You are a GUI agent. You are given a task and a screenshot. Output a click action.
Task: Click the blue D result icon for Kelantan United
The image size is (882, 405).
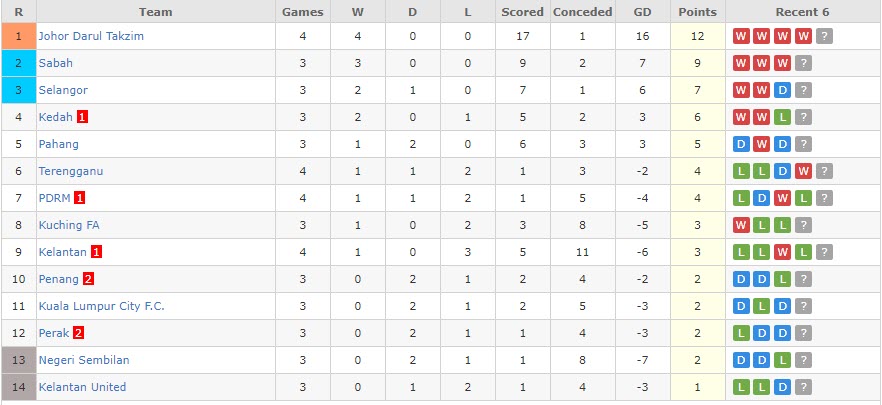(782, 387)
